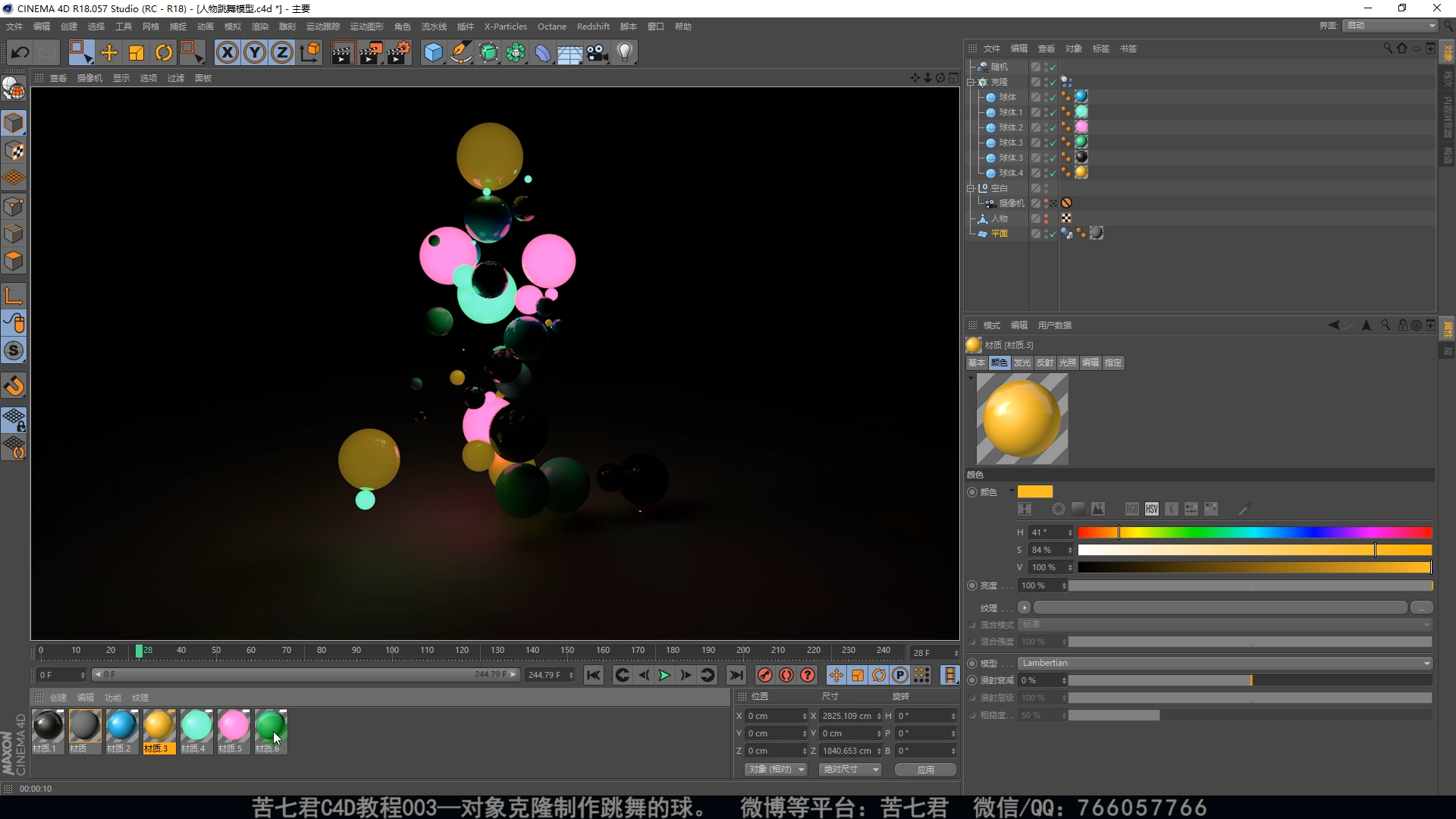Viewport: 1456px width, 819px height.
Task: Click the Undo arrow in the top toolbar
Action: tap(20, 52)
